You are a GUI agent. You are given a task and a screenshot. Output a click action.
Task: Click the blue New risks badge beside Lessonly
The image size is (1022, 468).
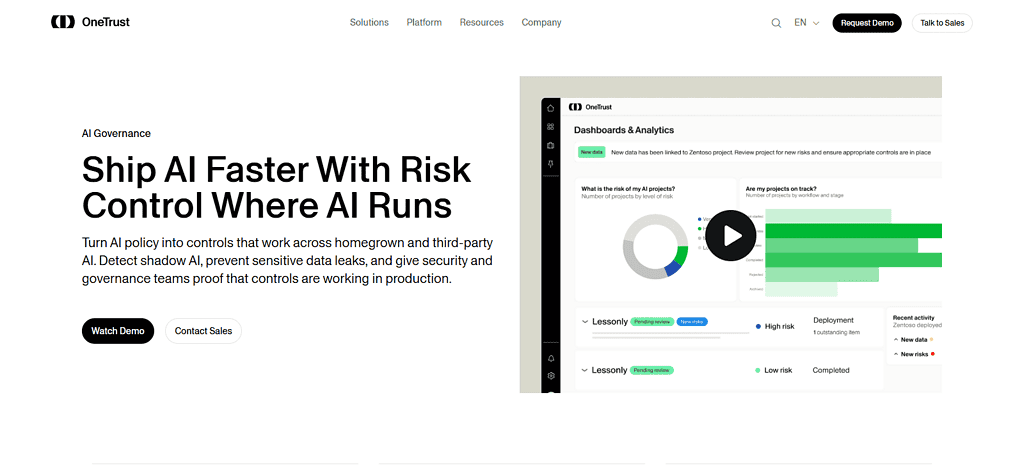tap(692, 321)
